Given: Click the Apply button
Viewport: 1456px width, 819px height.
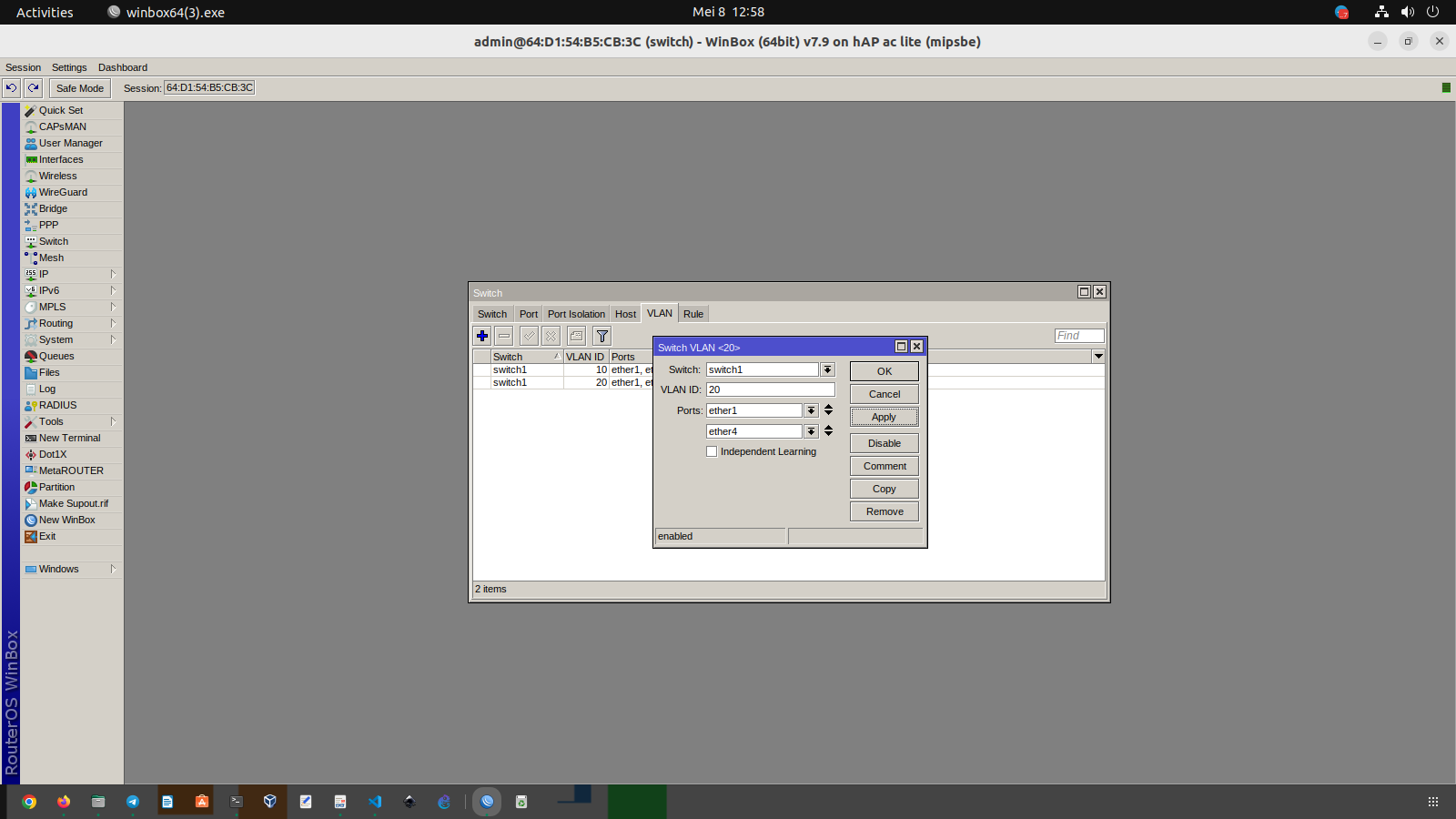Looking at the screenshot, I should [885, 417].
